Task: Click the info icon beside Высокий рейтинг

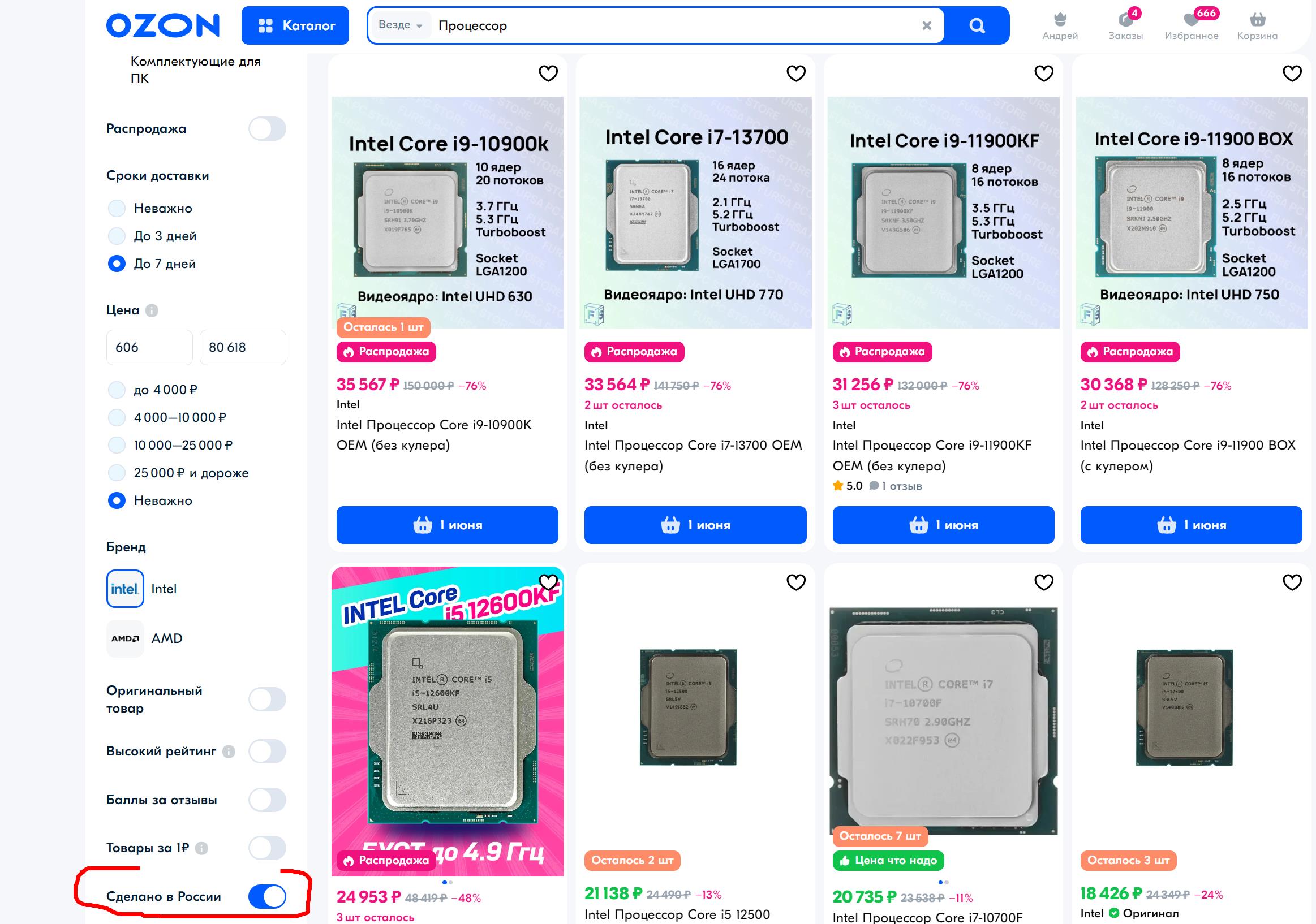Action: pos(229,752)
